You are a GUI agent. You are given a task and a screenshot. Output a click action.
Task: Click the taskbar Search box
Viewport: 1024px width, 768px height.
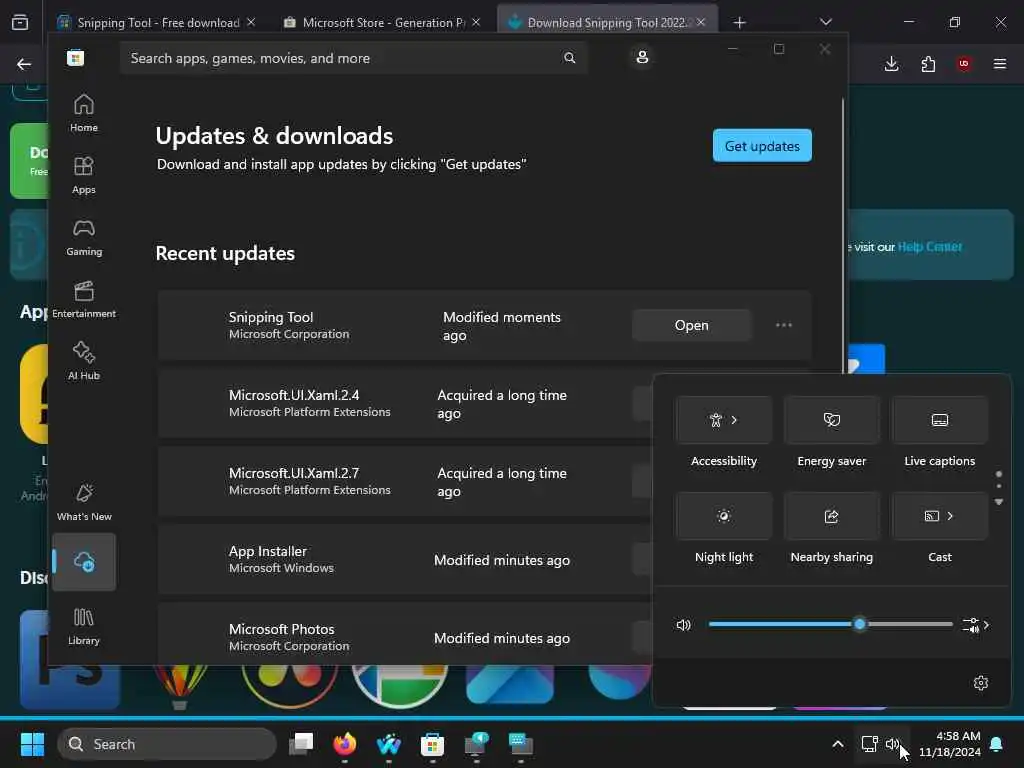(167, 744)
